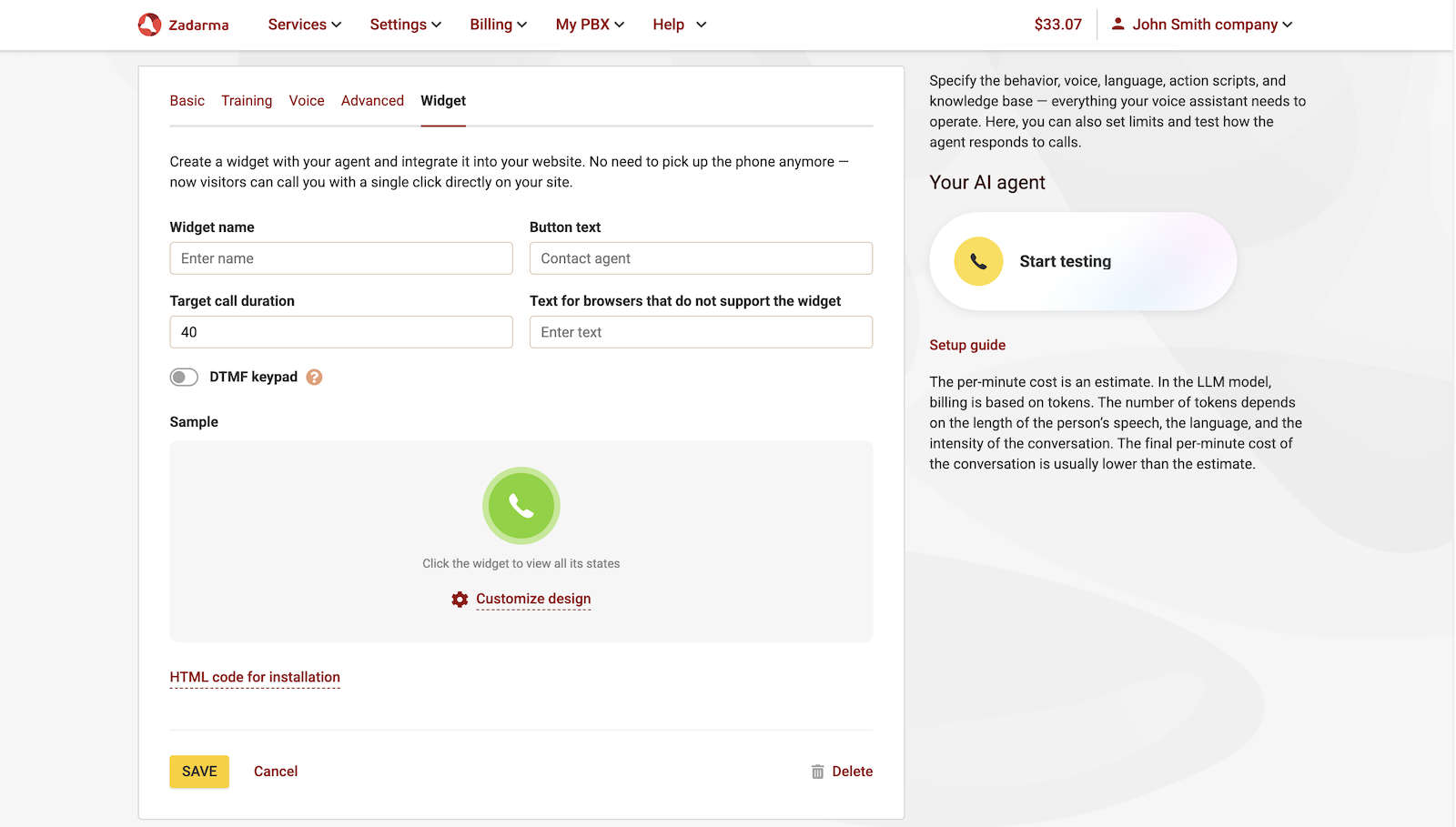Click the user profile icon near John Smith company
This screenshot has width=1456, height=827.
[x=1117, y=24]
